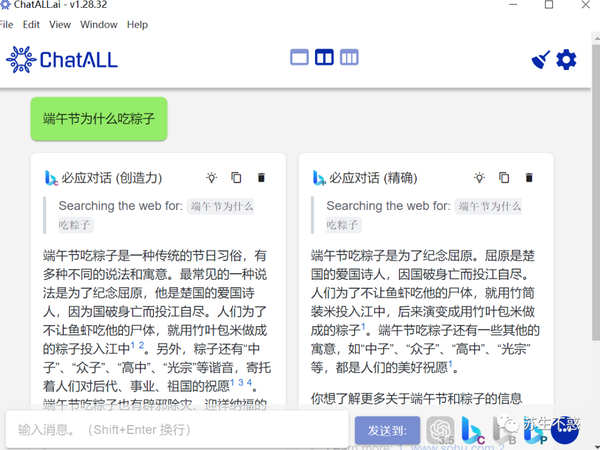This screenshot has height=450, width=600.
Task: Toggle the ChatGPT 3.5 bot
Action: pyautogui.click(x=440, y=430)
